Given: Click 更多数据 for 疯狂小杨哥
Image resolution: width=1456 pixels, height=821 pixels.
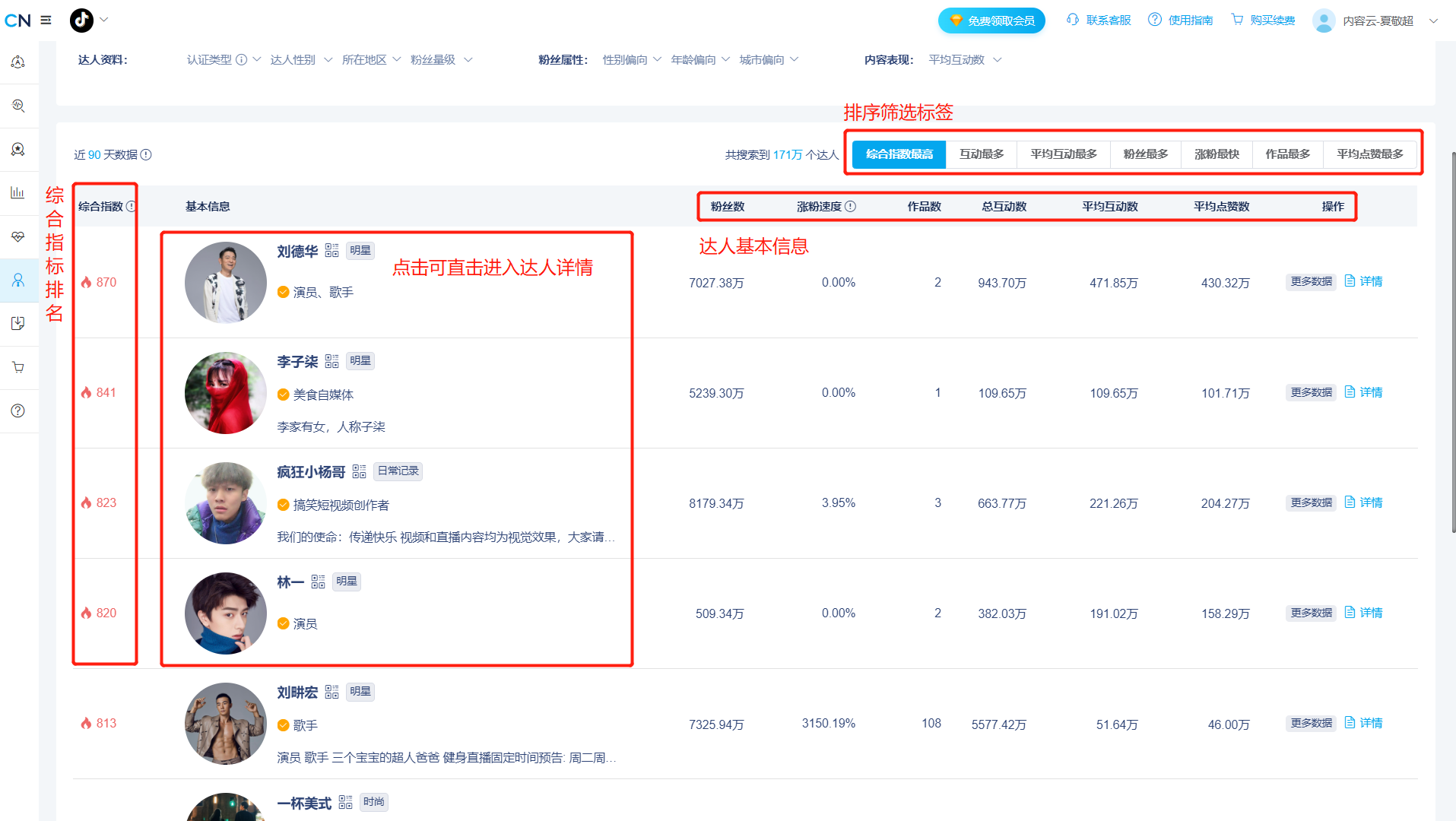Looking at the screenshot, I should 1311,502.
